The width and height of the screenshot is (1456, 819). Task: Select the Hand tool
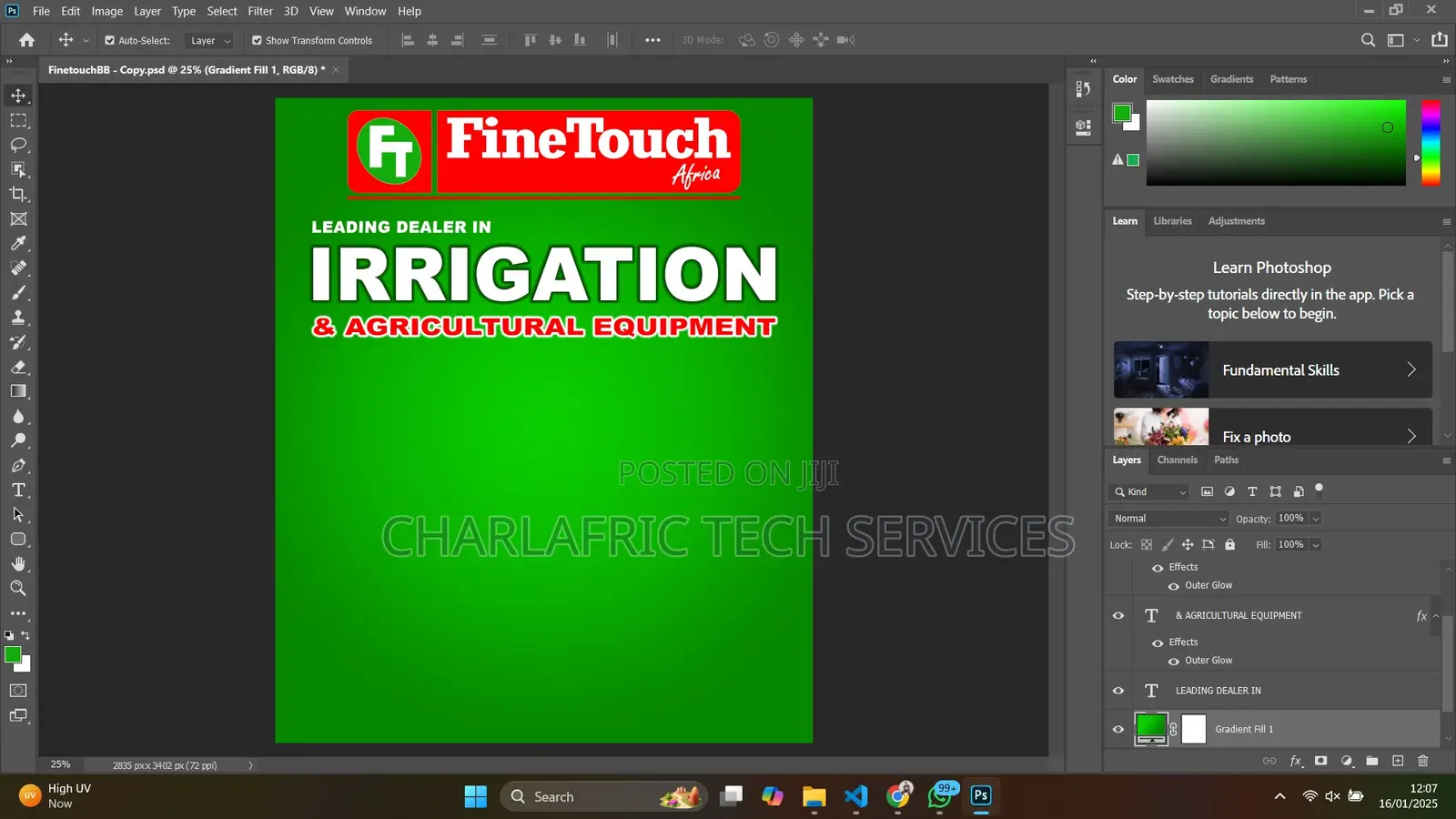[18, 563]
